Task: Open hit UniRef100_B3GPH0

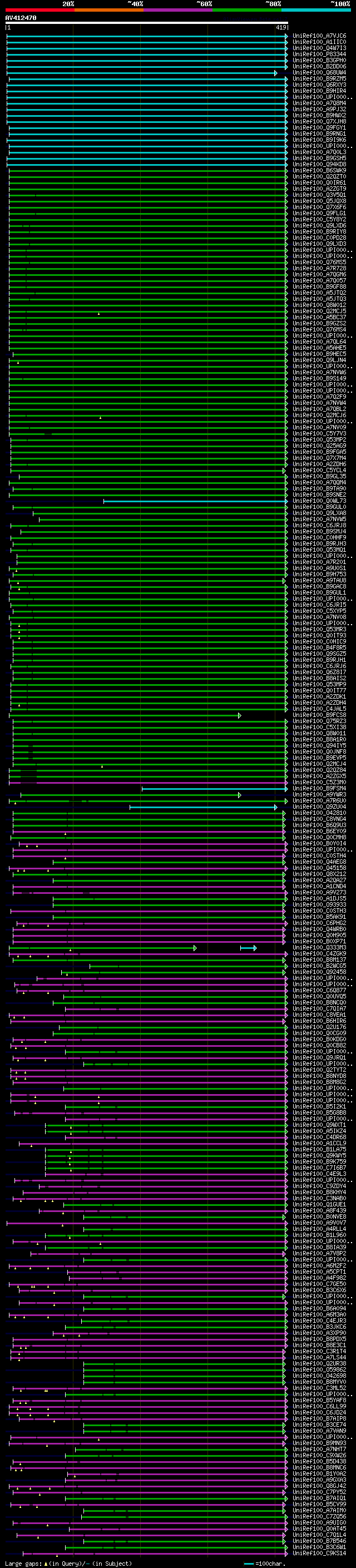Action: point(319,61)
